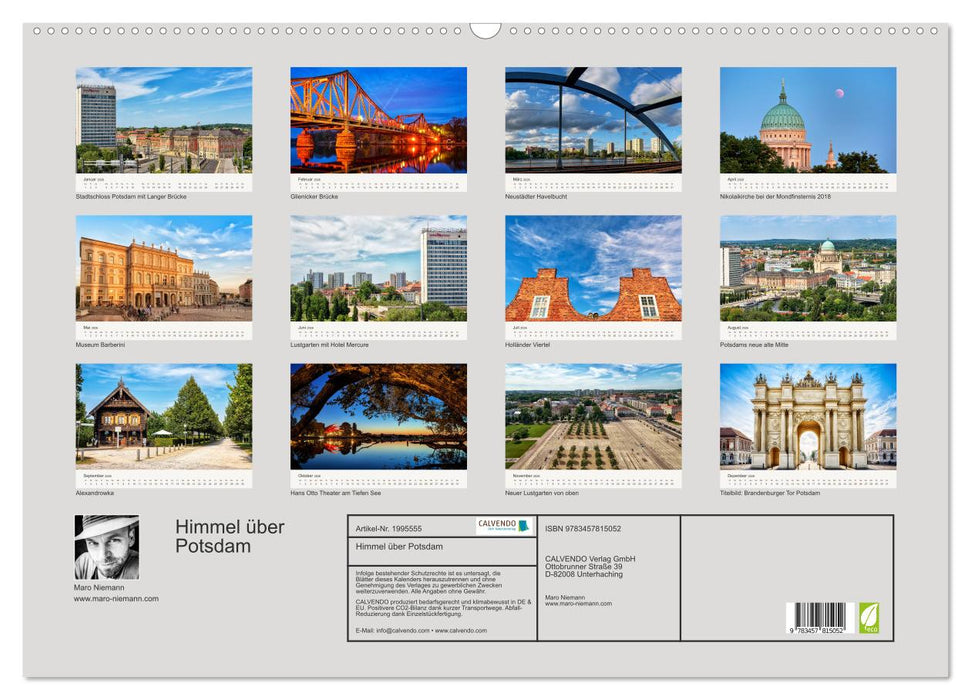Select the Hans Otto Theater am Tiefen See image
Viewport: 971px width, 700px height.
click(378, 416)
